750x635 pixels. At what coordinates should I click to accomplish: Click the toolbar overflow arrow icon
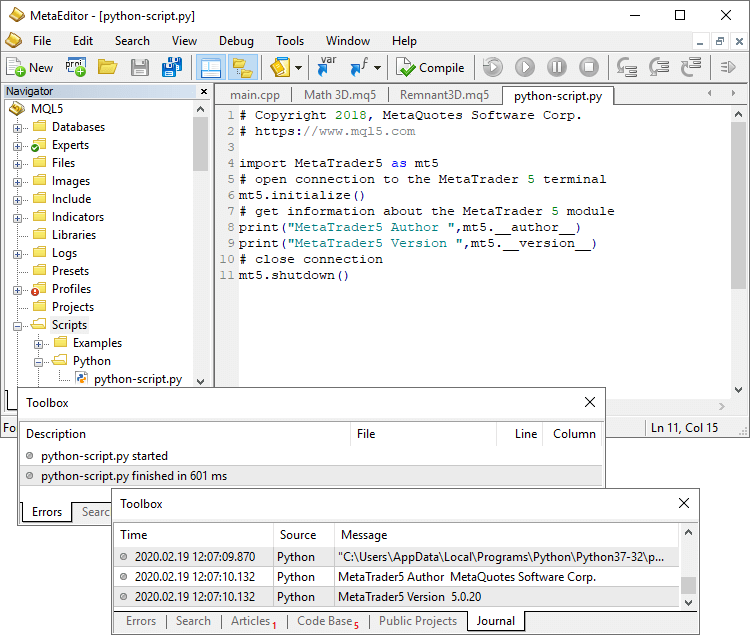pos(728,67)
